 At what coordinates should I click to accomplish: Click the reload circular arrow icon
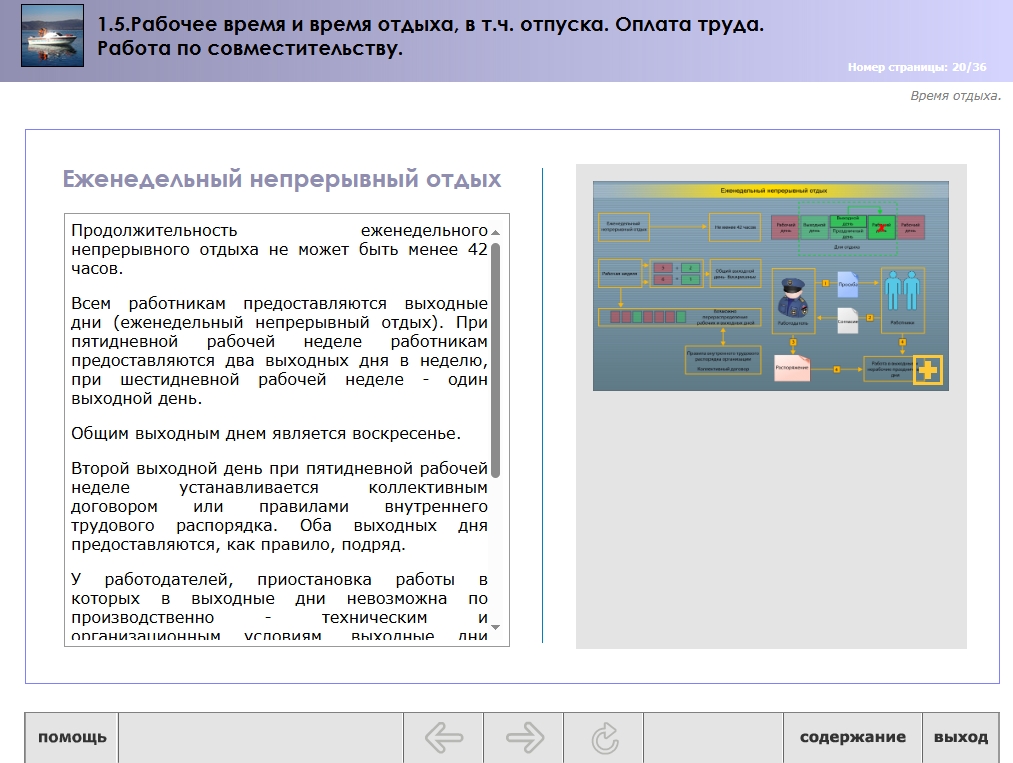604,737
